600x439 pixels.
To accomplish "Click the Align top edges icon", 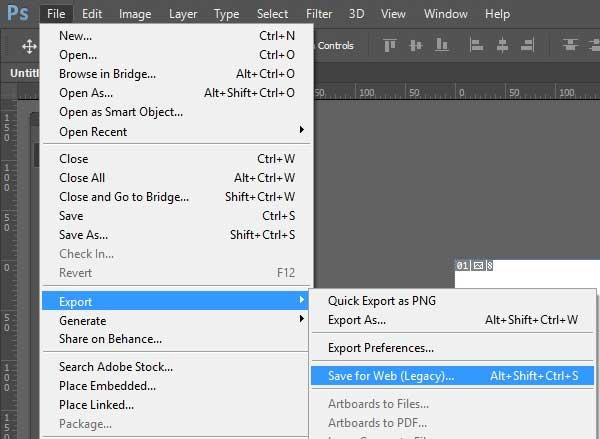I will coord(390,45).
